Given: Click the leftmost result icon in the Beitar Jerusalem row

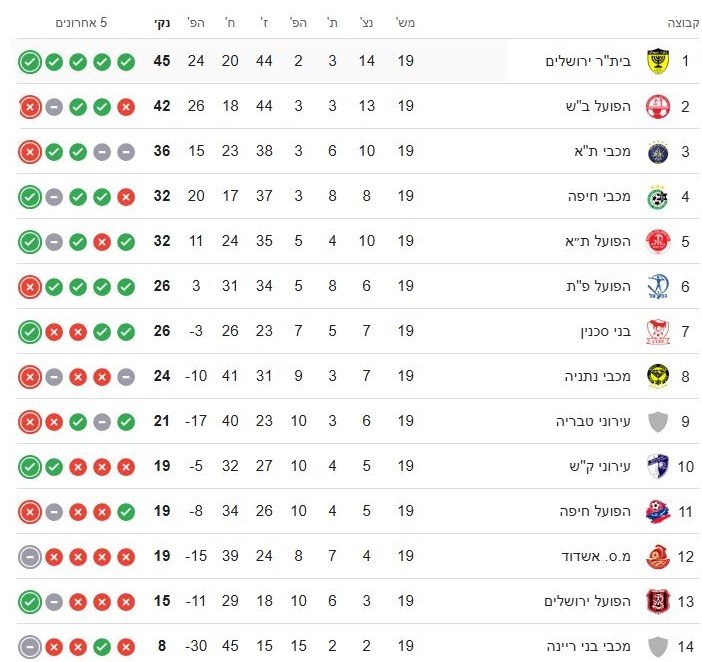Looking at the screenshot, I should pos(29,62).
